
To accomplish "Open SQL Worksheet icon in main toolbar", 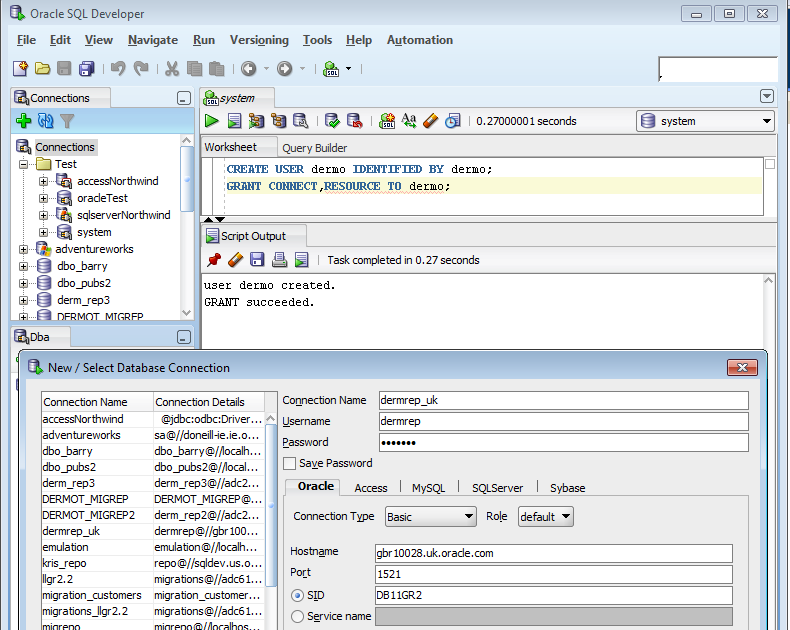I will tap(331, 69).
